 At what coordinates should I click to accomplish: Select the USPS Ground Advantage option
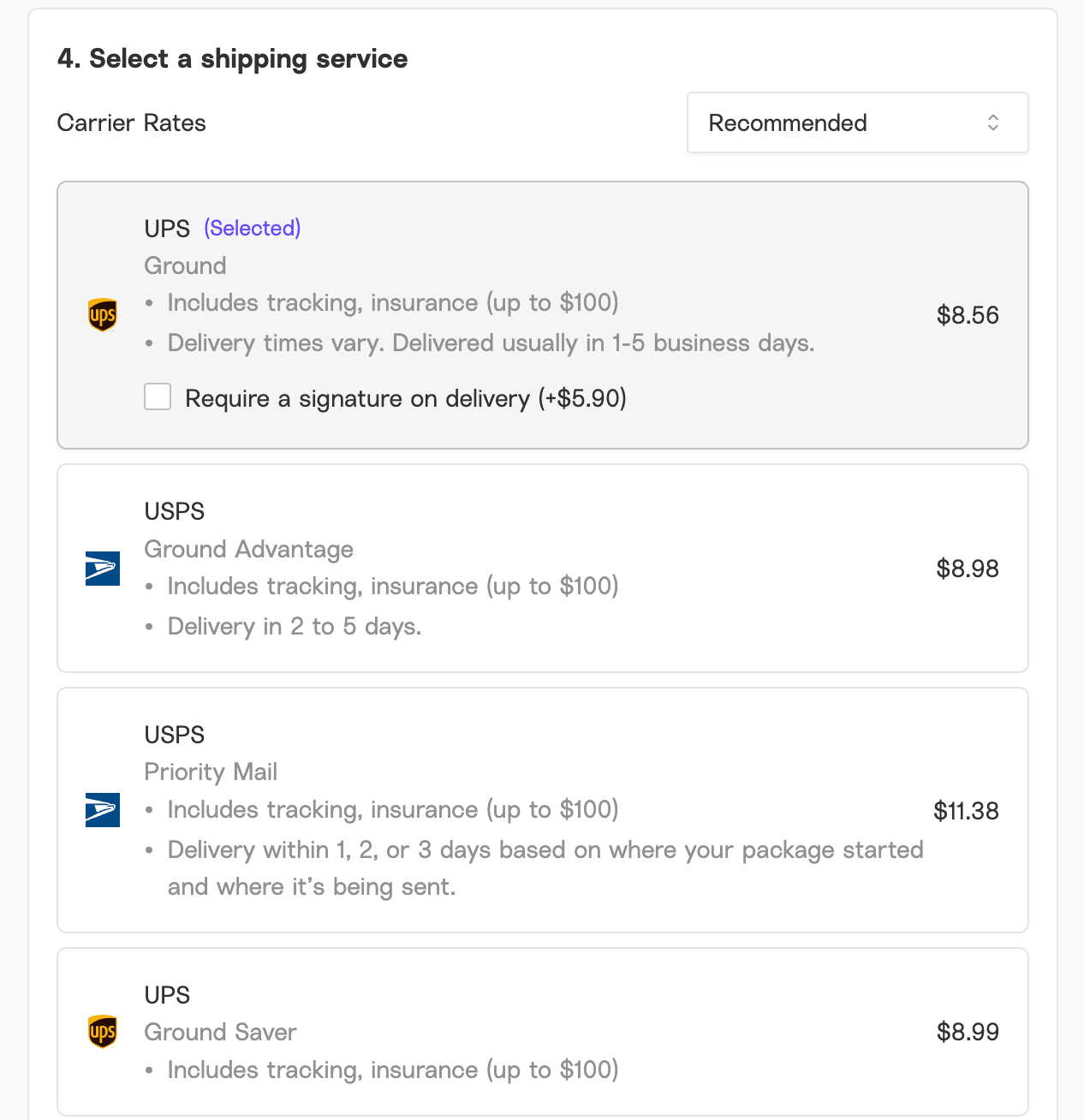click(542, 568)
